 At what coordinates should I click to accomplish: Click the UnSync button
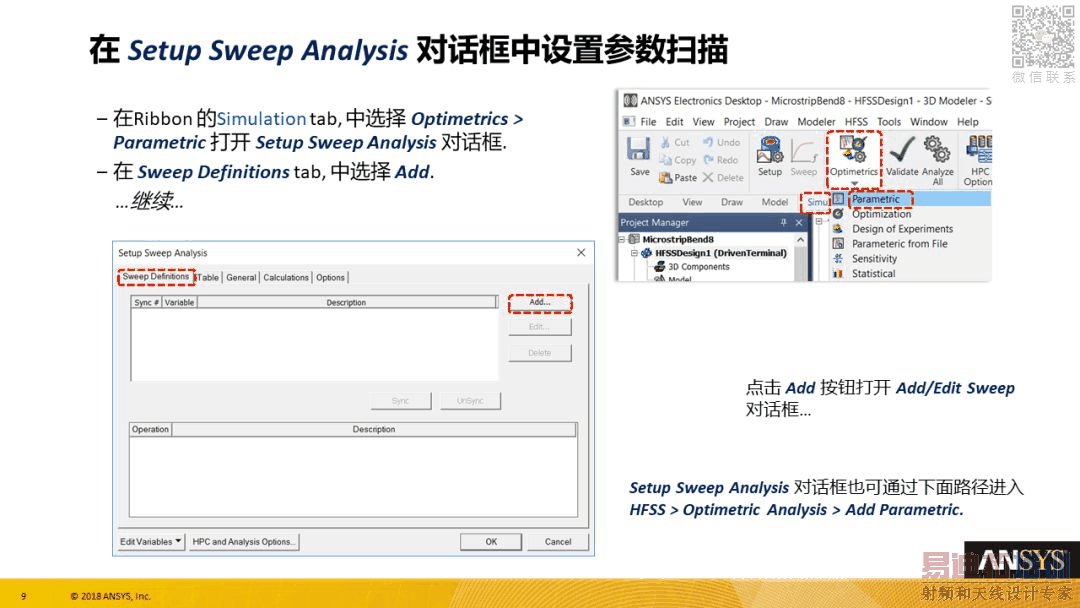[x=470, y=401]
